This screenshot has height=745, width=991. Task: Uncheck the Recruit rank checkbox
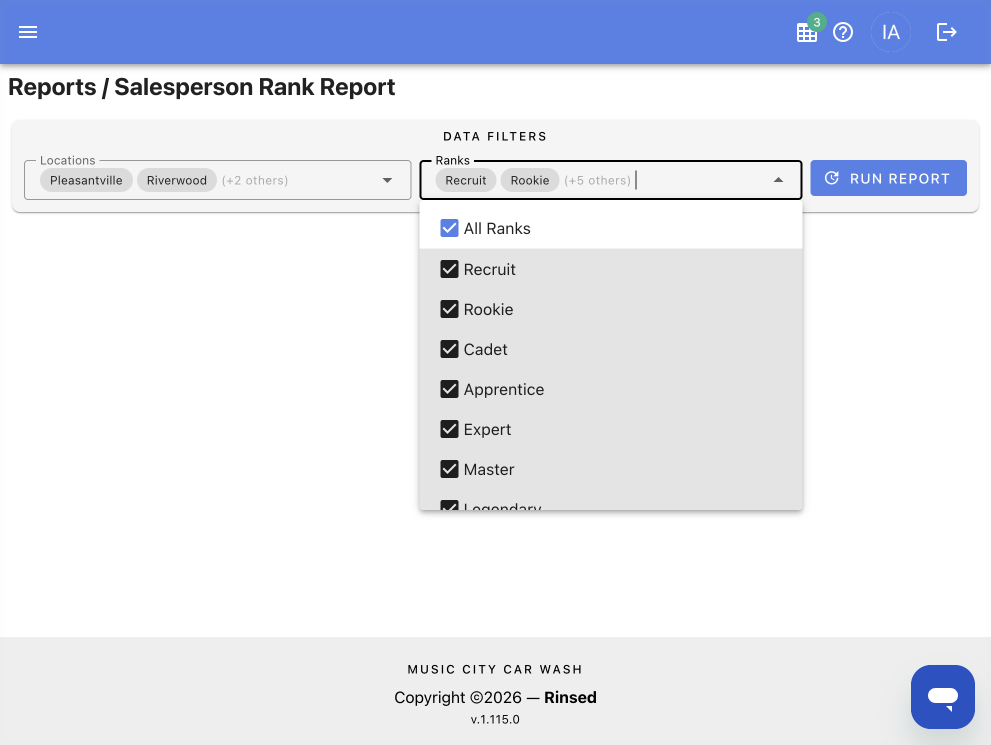[x=449, y=269]
